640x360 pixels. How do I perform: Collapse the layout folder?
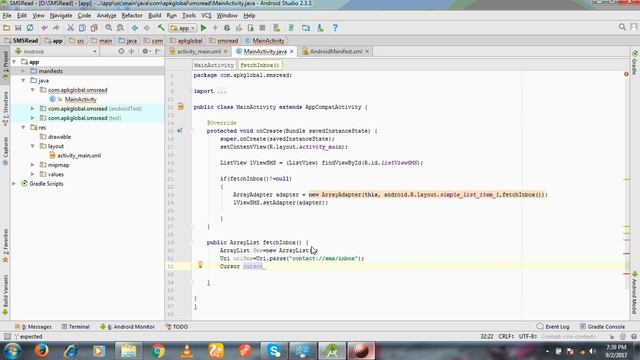33,146
